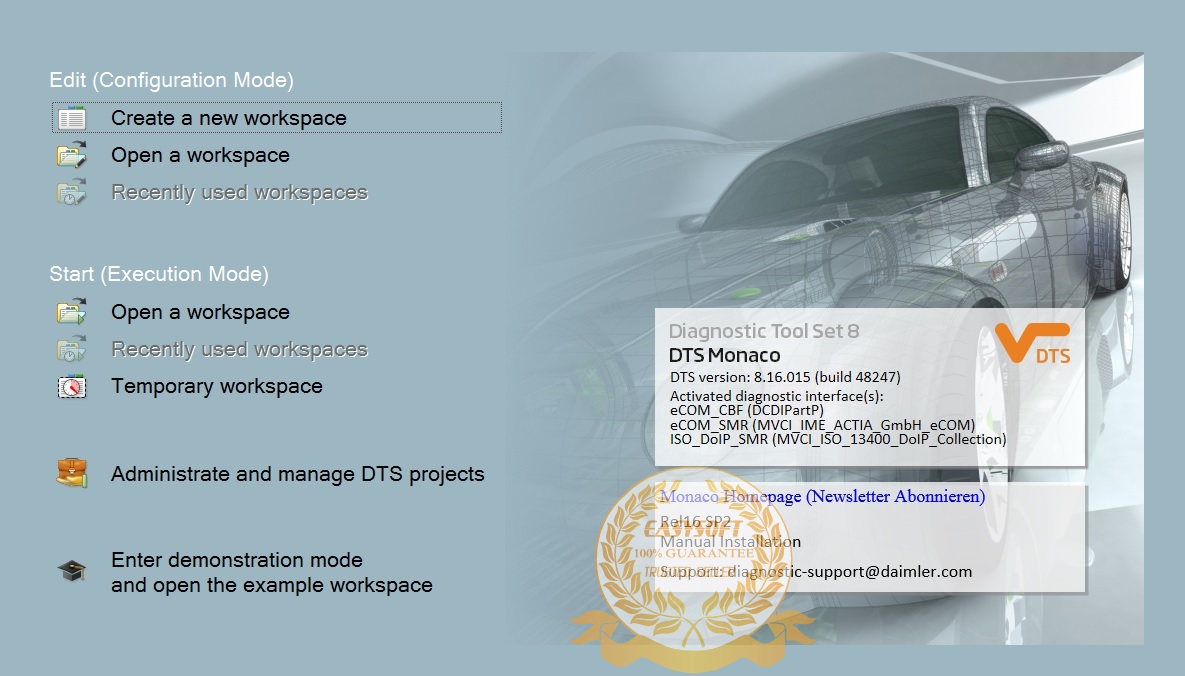The image size is (1185, 676).
Task: Click the 'Activated diagnostic interface(s):' label
Action: [x=776, y=395]
